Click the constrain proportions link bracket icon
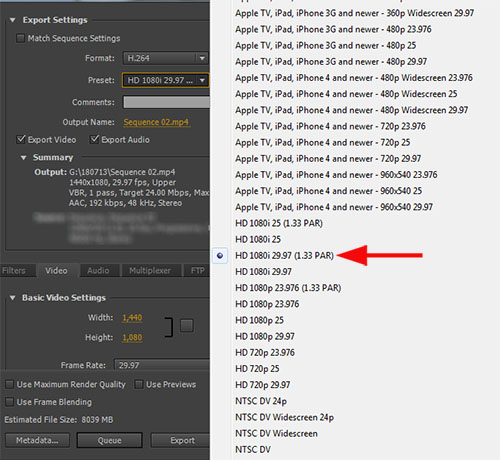 (169, 327)
